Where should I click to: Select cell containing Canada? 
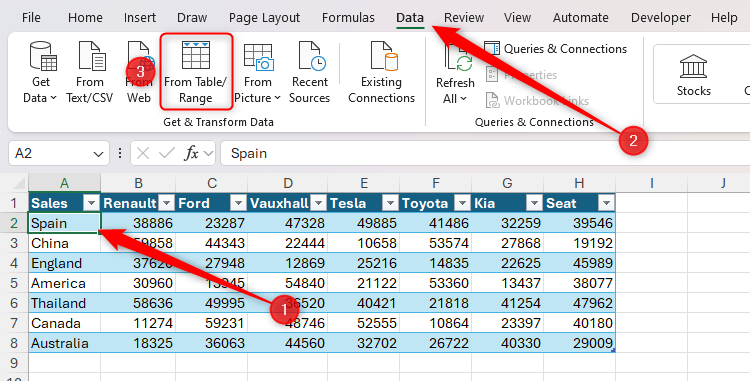(x=65, y=323)
